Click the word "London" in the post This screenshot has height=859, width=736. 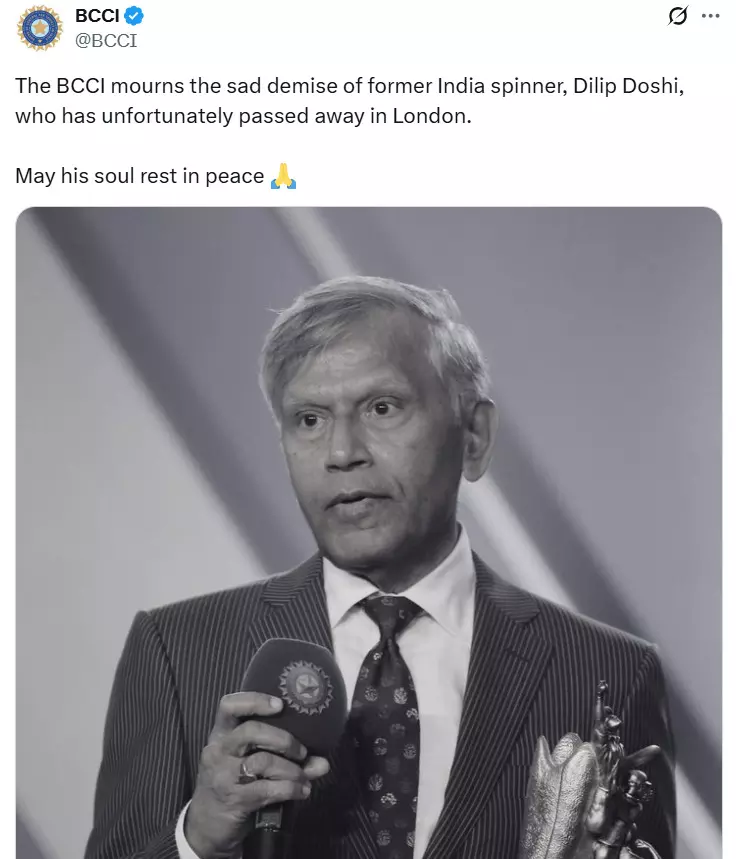click(431, 115)
